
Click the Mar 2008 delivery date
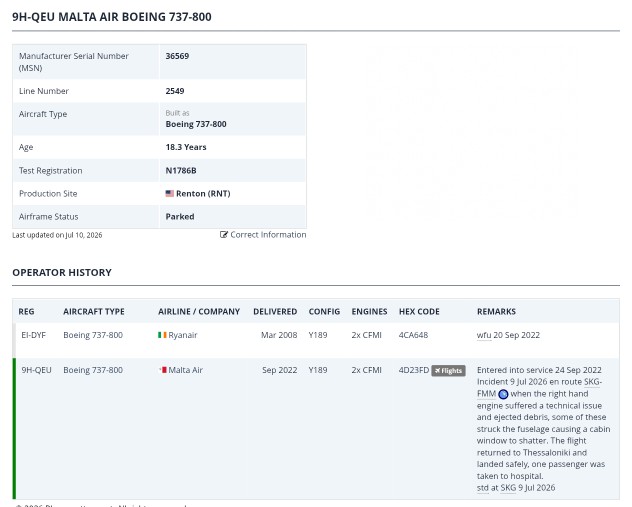click(x=279, y=335)
